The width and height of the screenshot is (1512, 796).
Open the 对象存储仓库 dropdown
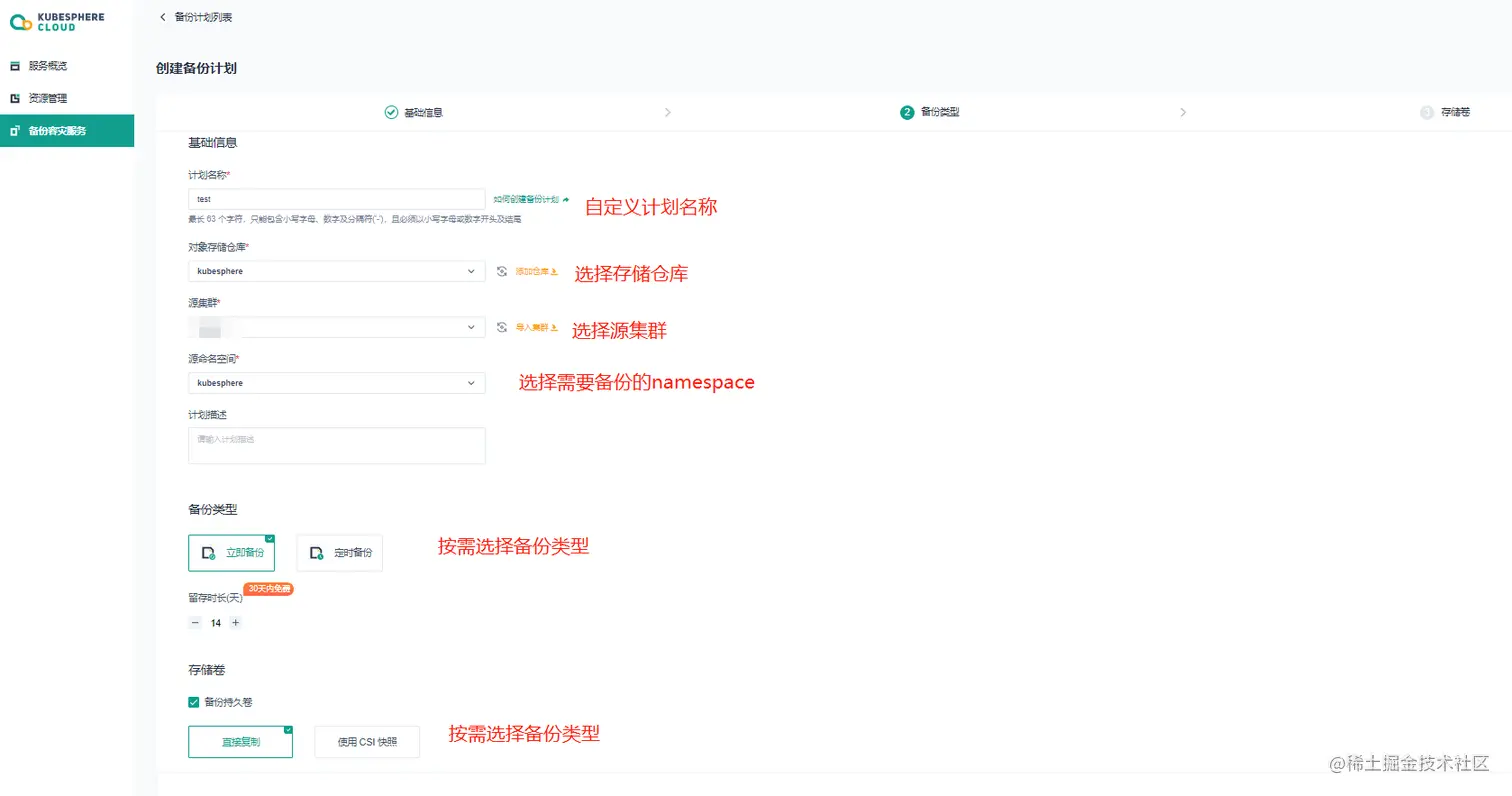337,271
